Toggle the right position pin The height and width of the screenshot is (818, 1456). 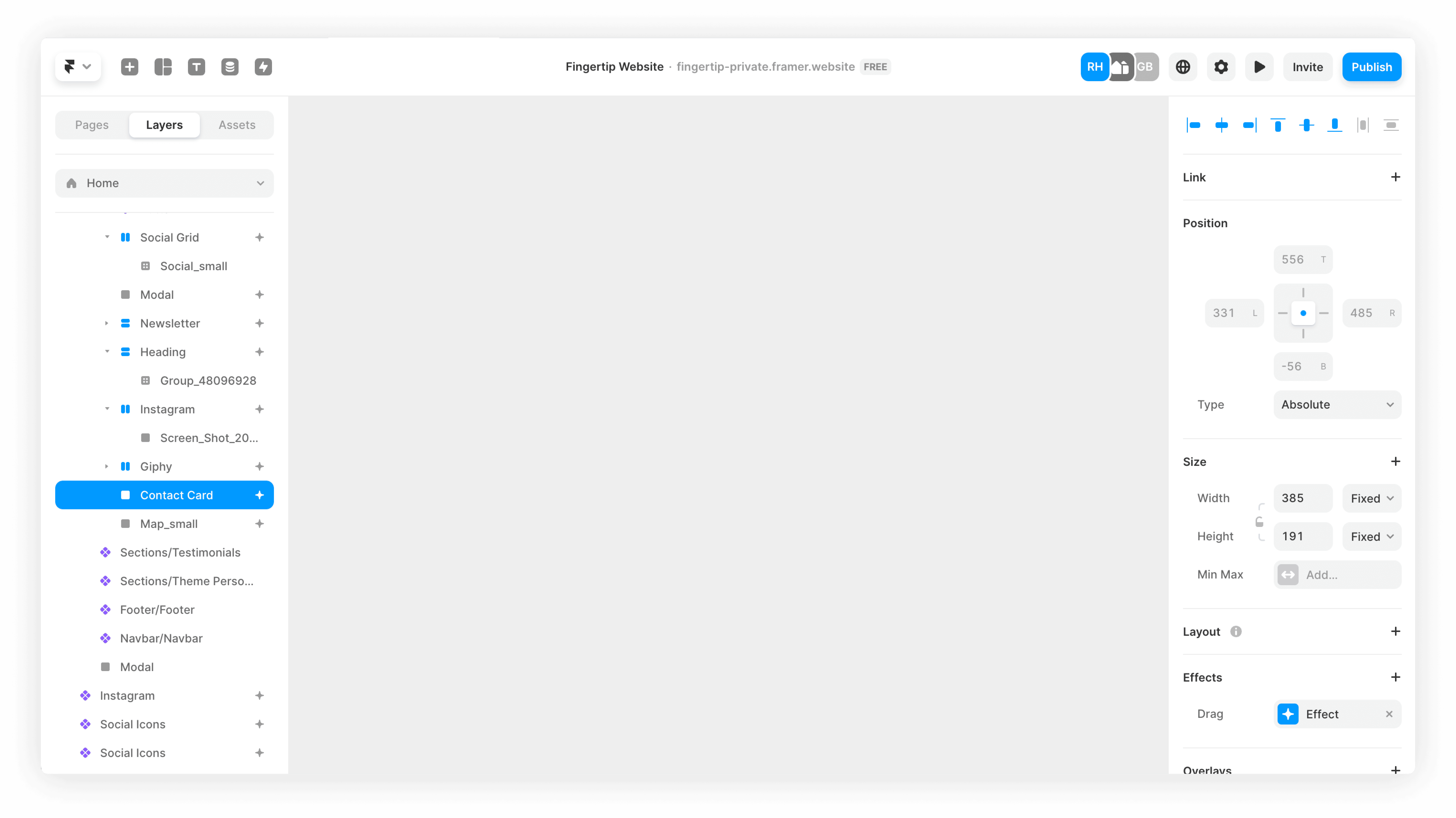coord(1324,313)
